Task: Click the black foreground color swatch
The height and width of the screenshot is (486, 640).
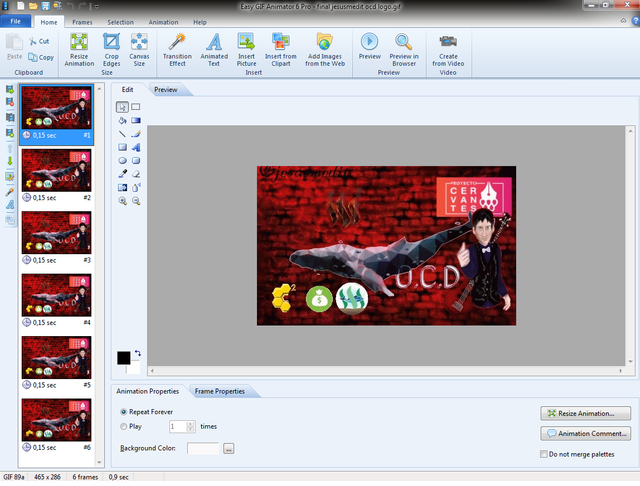Action: [x=124, y=358]
